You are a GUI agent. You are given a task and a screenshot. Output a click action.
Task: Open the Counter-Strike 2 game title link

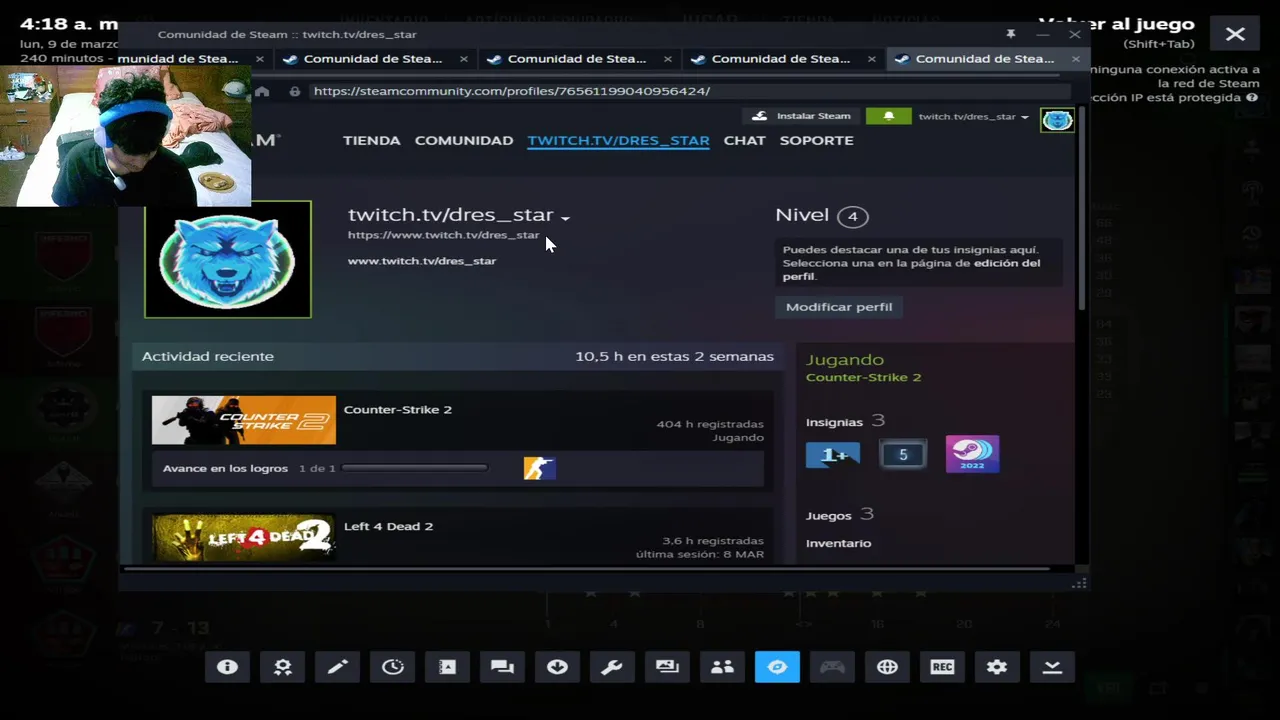tap(398, 409)
